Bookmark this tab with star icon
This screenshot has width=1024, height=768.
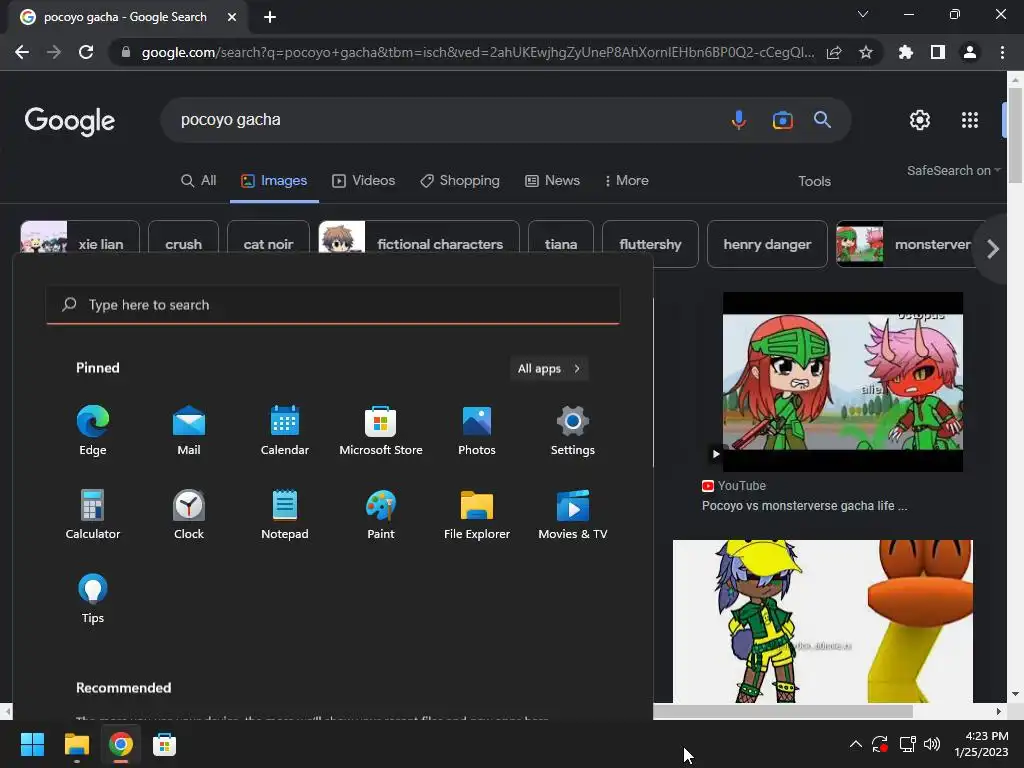[x=866, y=52]
